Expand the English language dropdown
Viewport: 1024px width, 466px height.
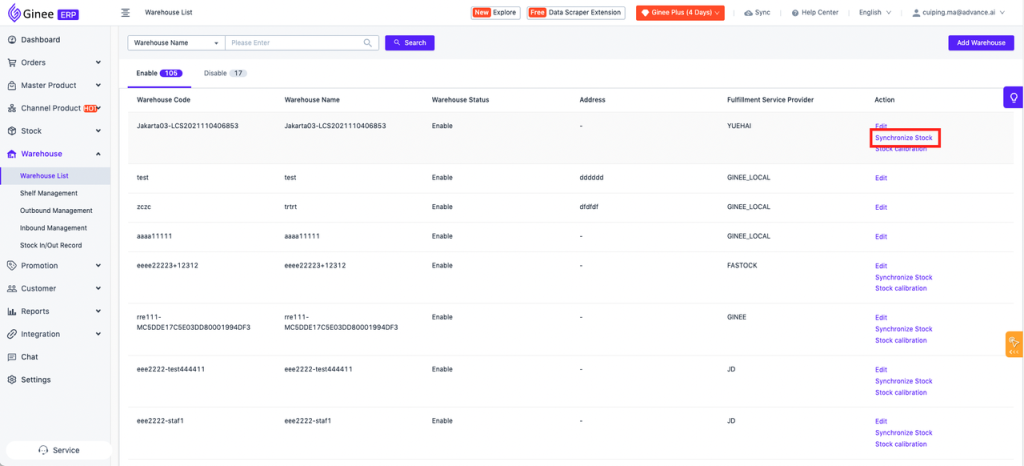875,13
